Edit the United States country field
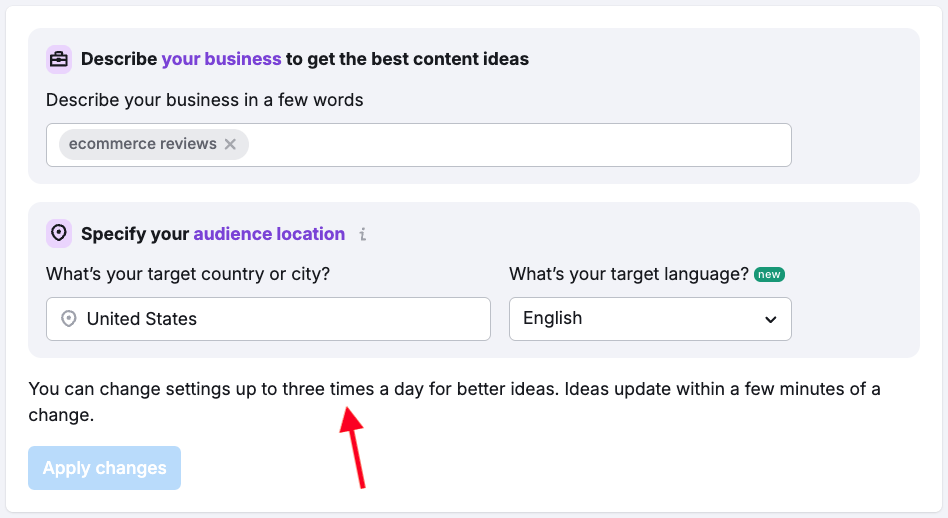This screenshot has height=518, width=948. (268, 319)
